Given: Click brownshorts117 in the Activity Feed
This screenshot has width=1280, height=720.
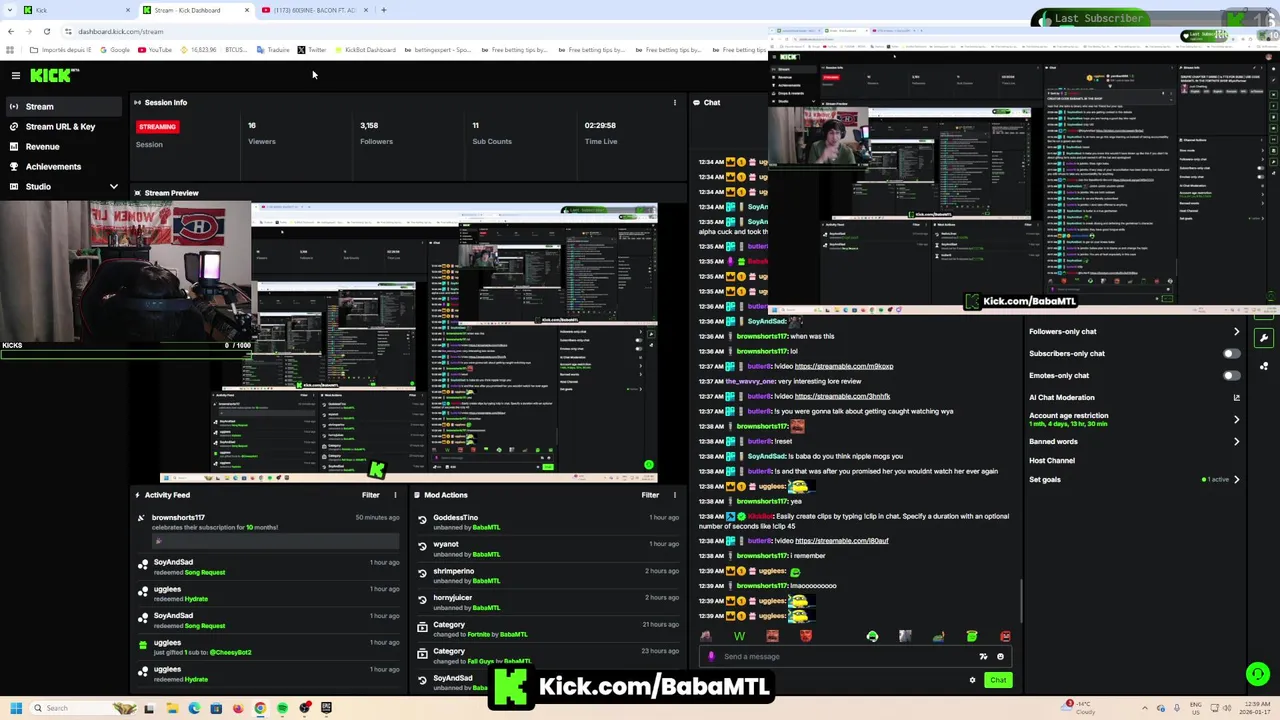Looking at the screenshot, I should pos(178,518).
